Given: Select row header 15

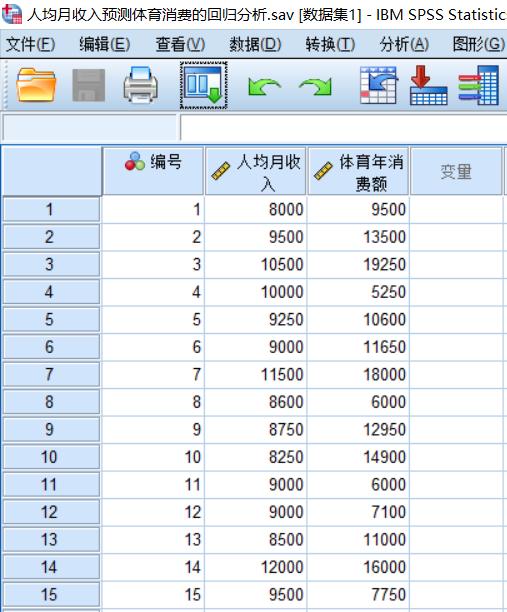Looking at the screenshot, I should [51, 594].
